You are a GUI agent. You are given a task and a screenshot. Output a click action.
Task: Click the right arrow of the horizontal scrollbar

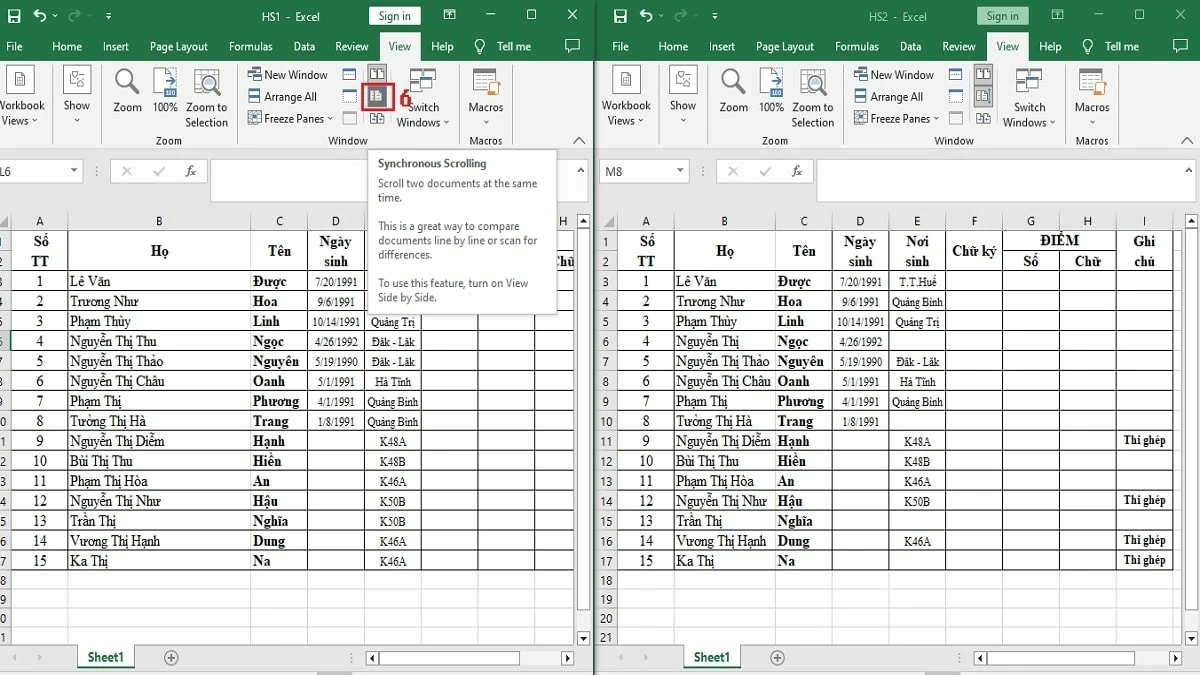(566, 657)
